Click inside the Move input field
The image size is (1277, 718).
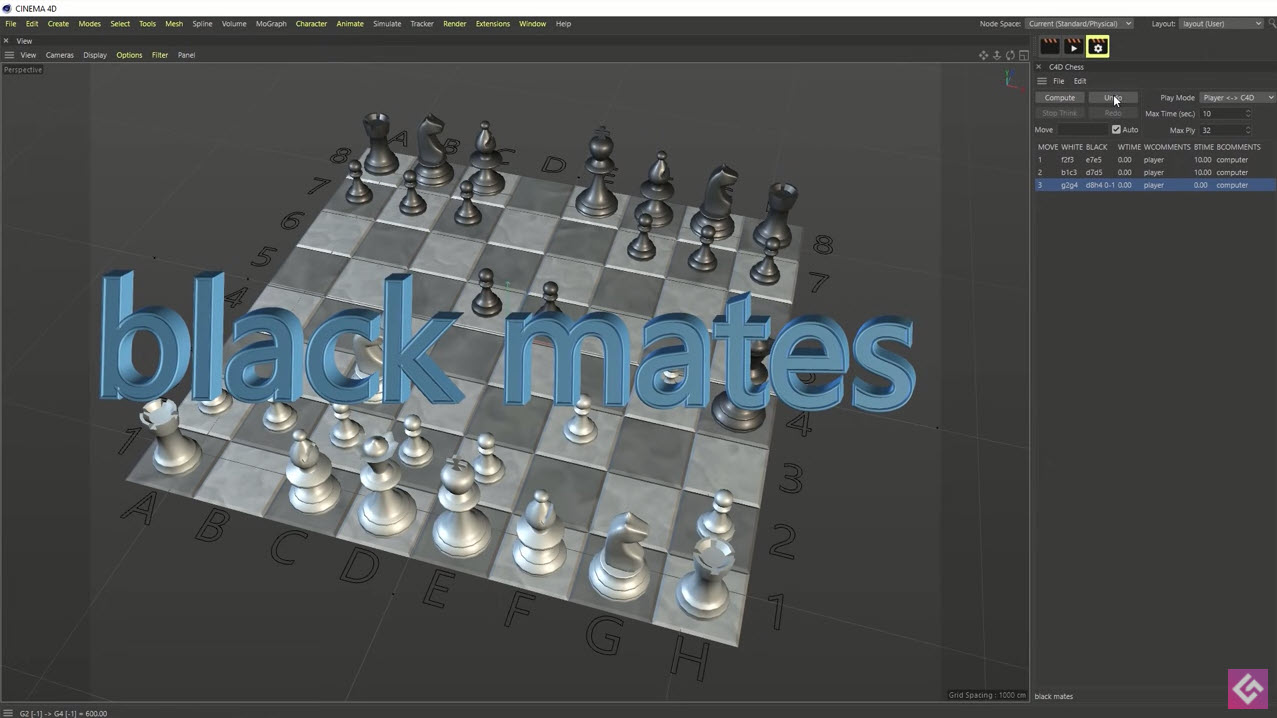pyautogui.click(x=1083, y=129)
